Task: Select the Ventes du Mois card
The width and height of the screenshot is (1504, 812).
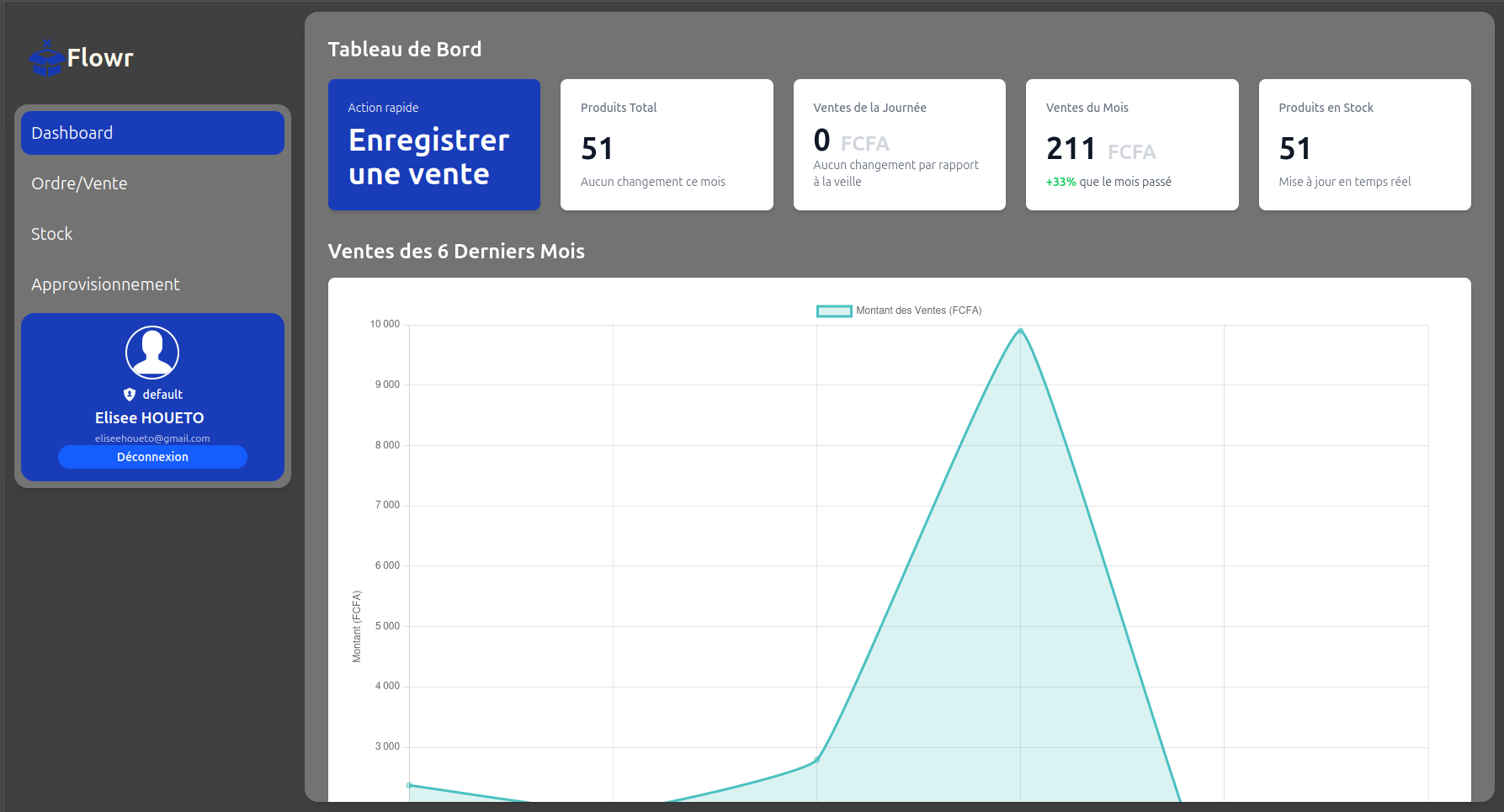Action: pos(1131,145)
